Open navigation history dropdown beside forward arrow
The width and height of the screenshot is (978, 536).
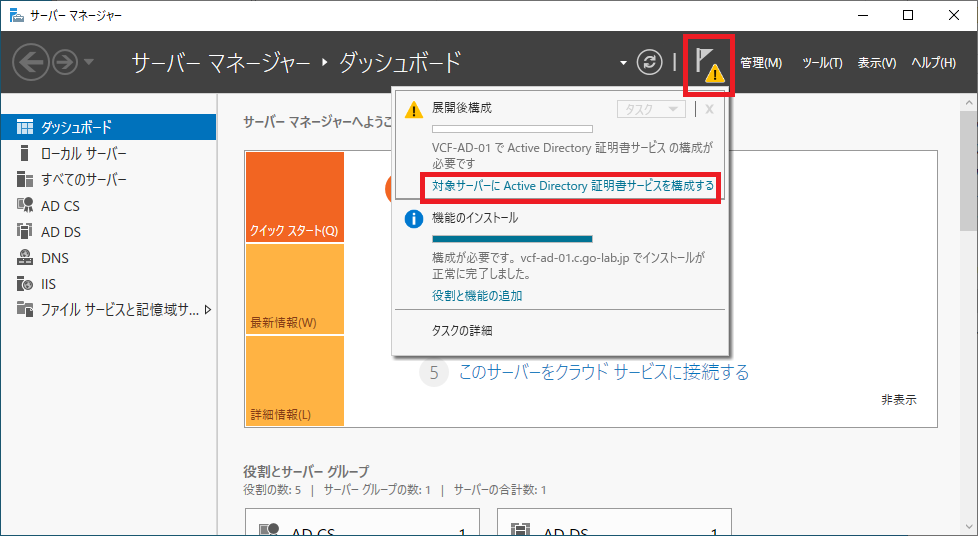(x=89, y=62)
